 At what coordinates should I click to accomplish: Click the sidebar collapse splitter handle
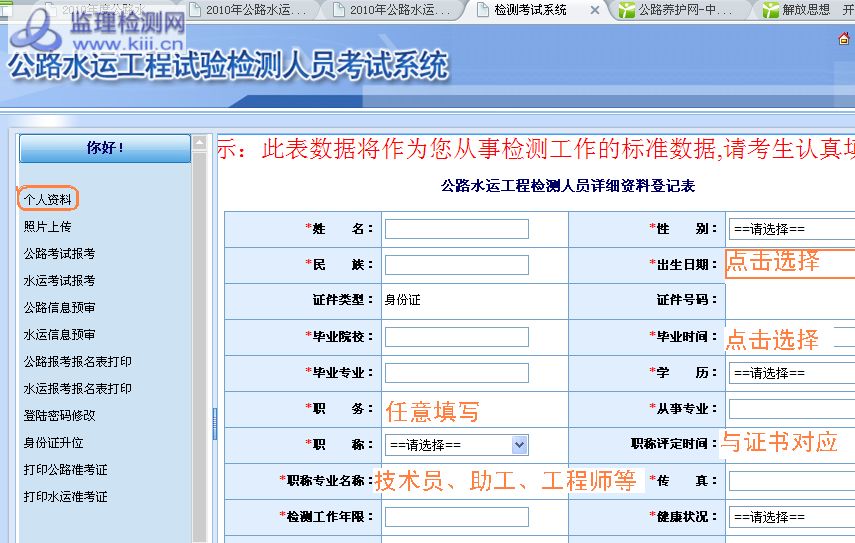point(214,422)
